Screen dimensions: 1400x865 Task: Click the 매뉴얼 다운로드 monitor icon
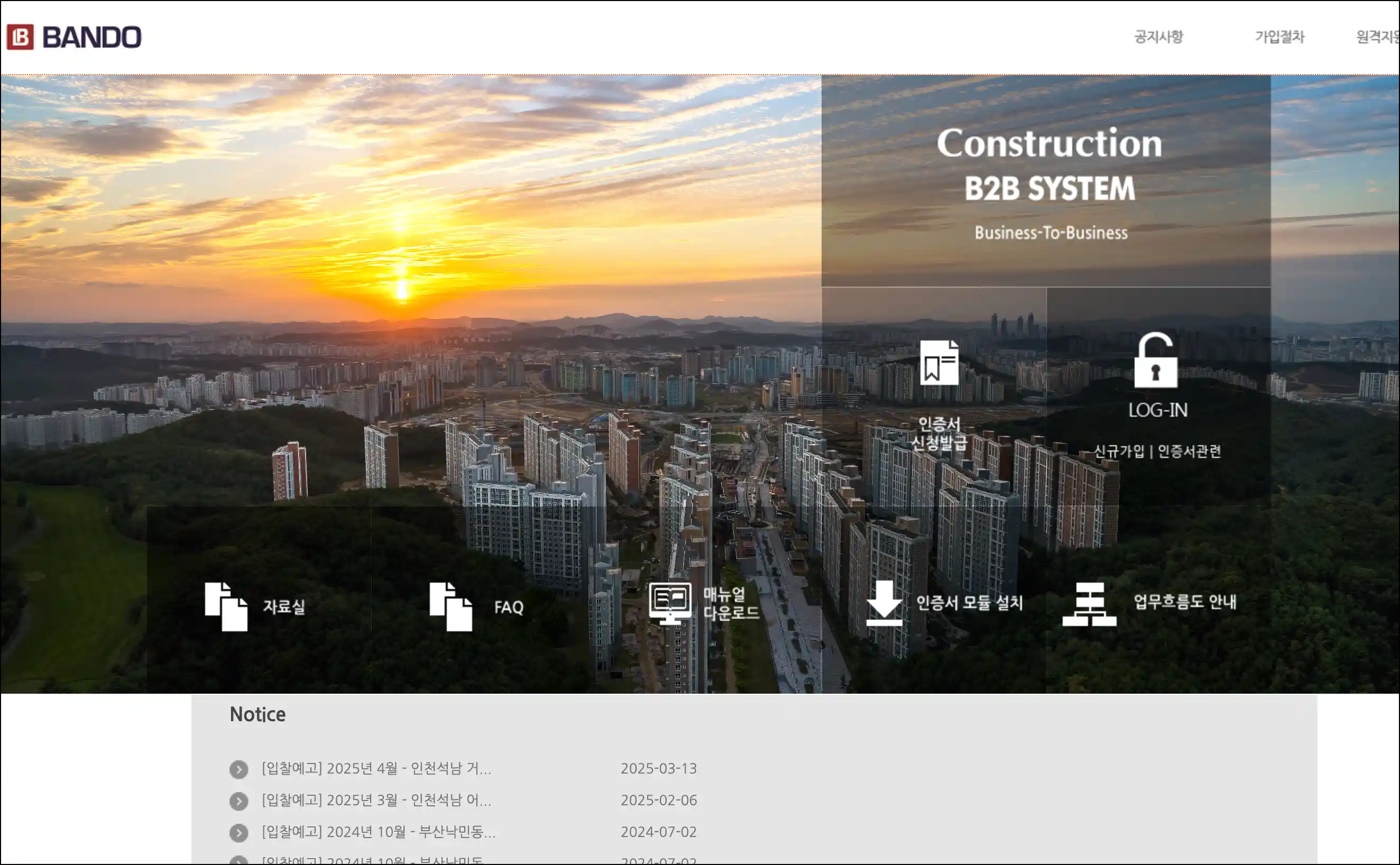click(x=670, y=603)
